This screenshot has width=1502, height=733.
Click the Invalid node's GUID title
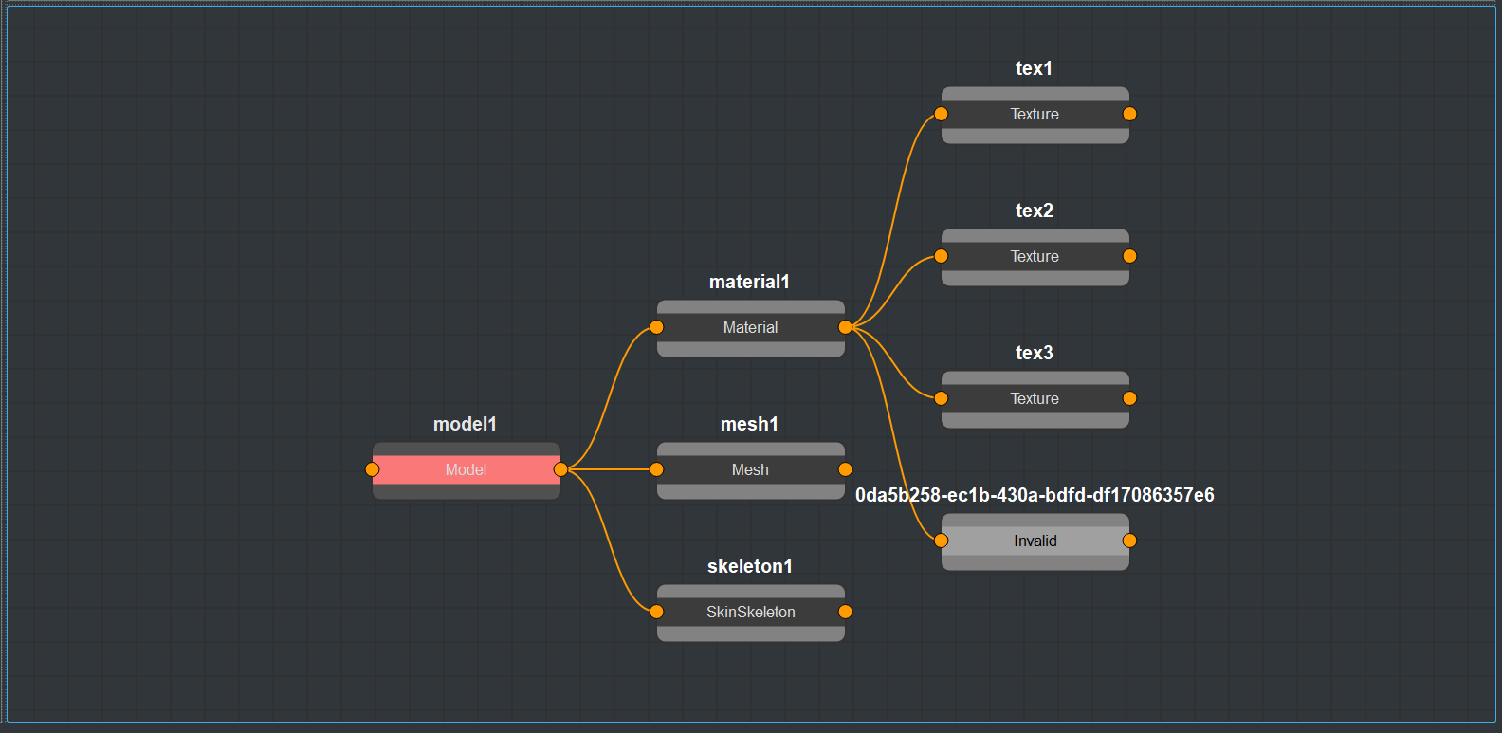coord(1034,495)
